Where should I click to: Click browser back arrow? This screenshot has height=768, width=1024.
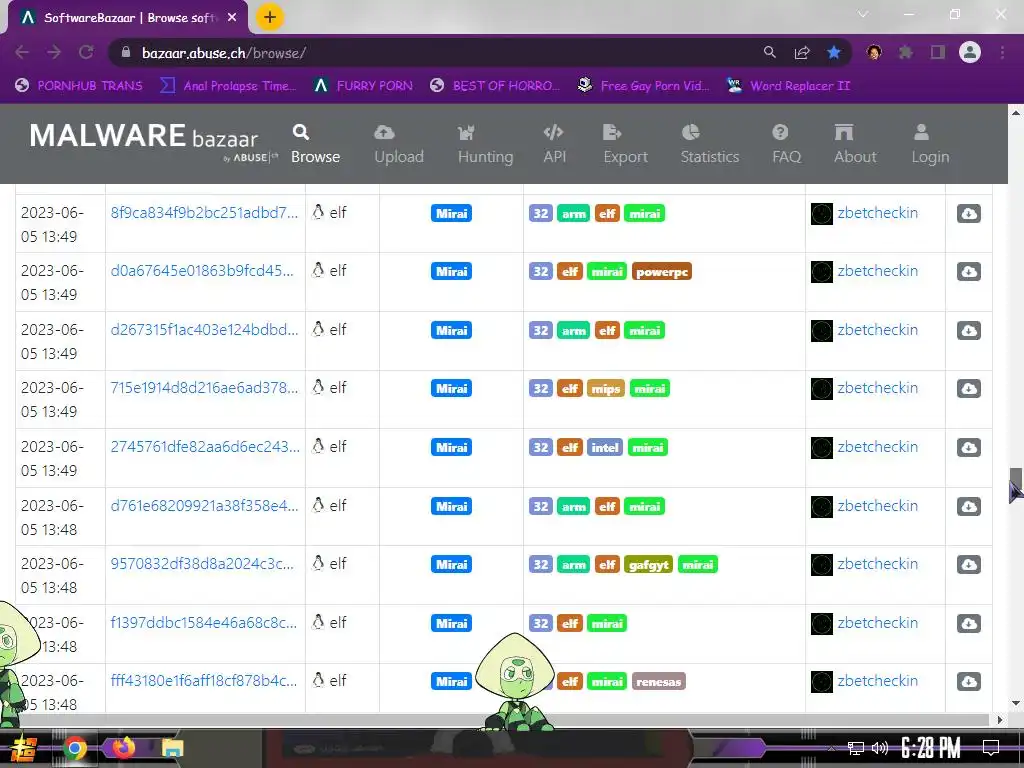pos(22,52)
